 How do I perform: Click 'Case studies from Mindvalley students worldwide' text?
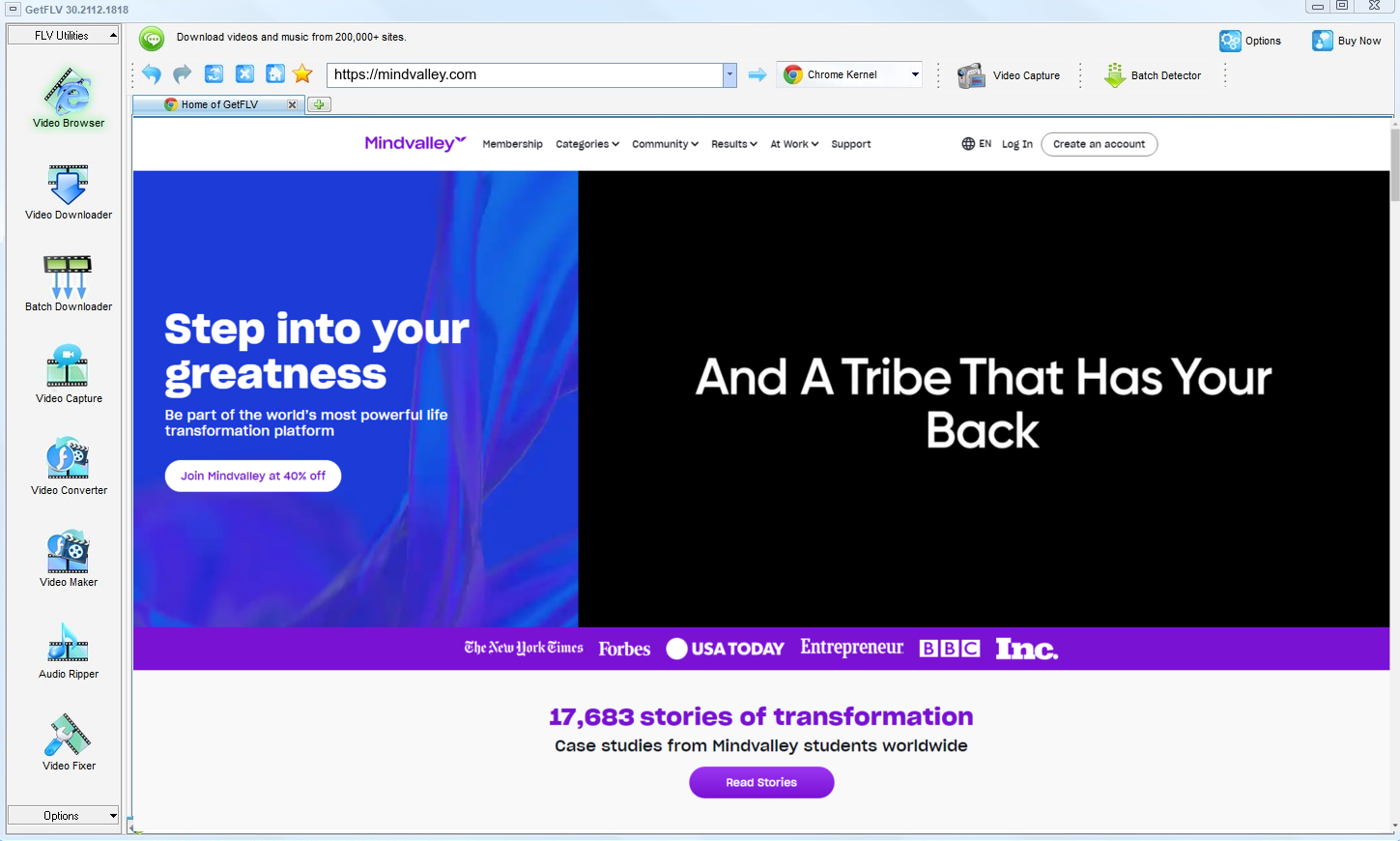point(761,745)
